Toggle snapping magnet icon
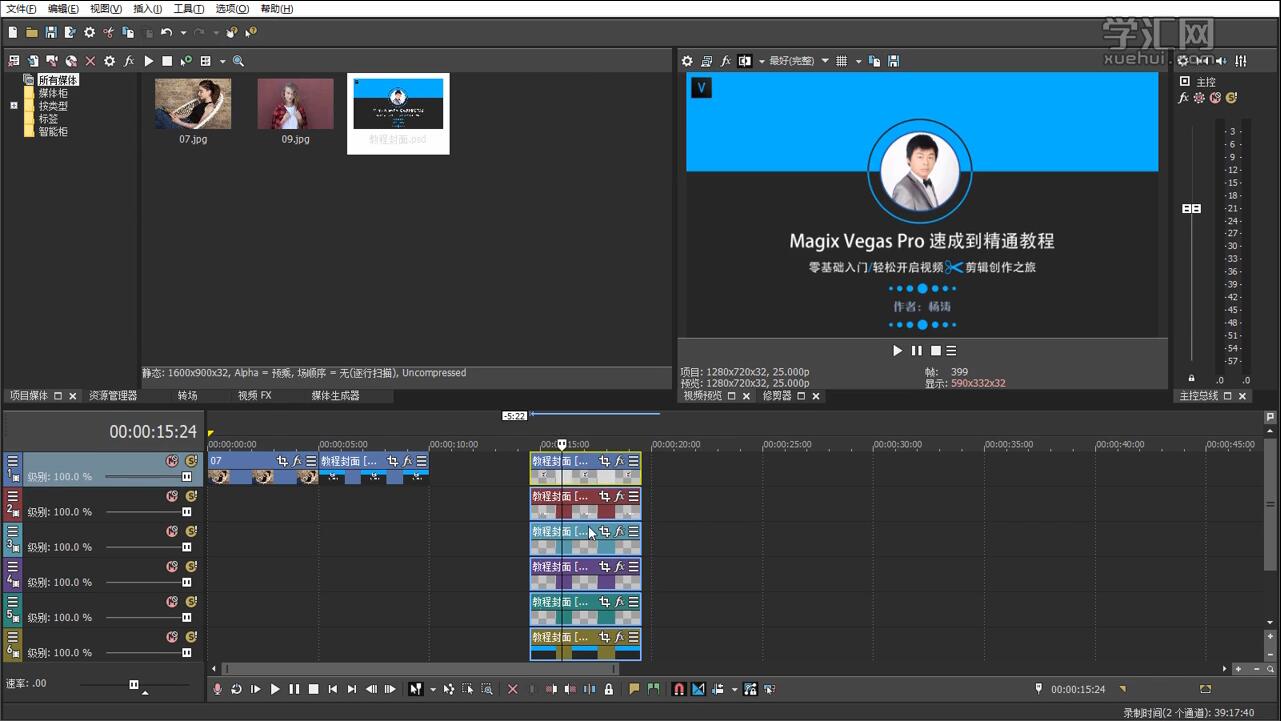 coord(679,689)
